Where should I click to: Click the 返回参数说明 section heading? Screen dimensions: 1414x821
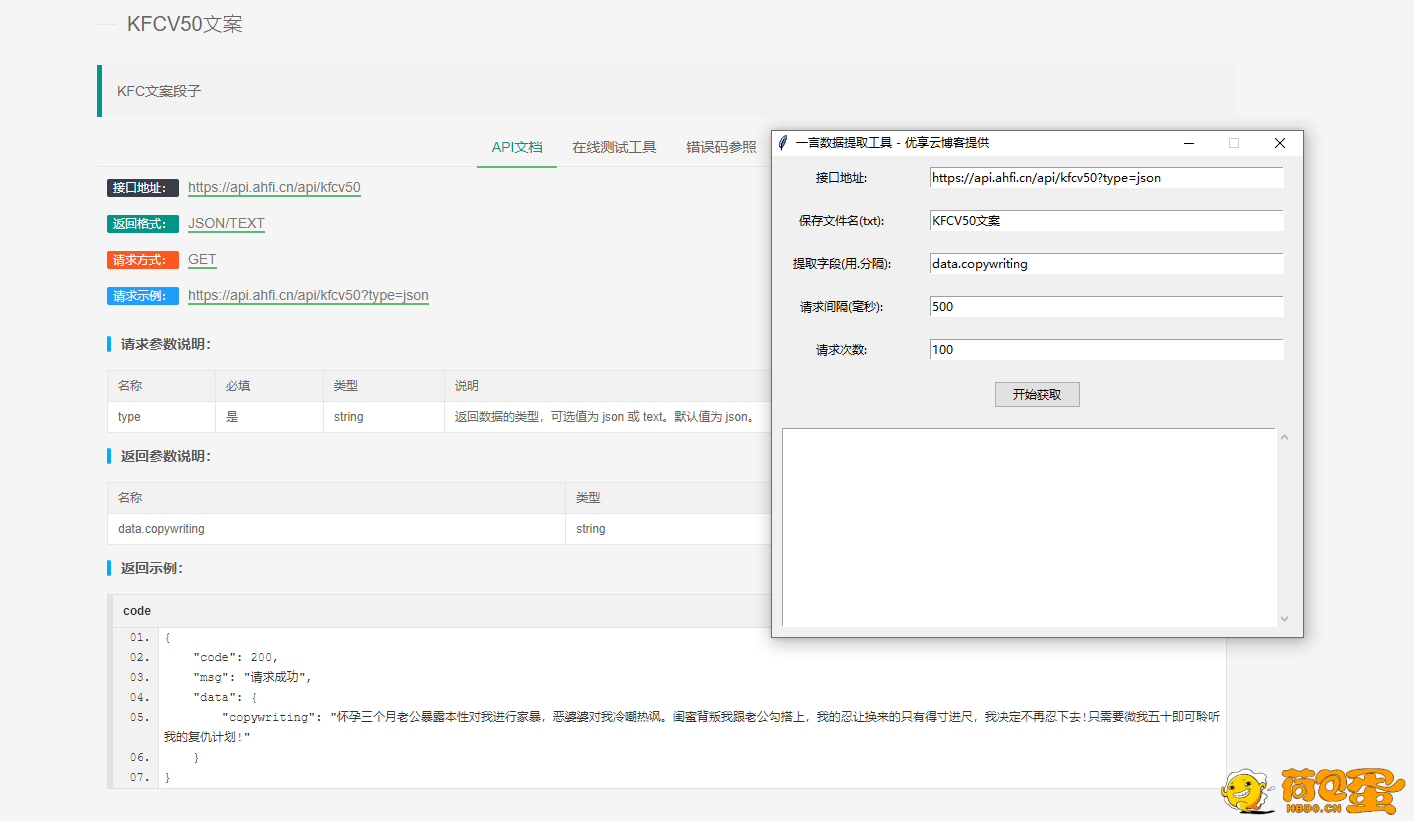[166, 456]
